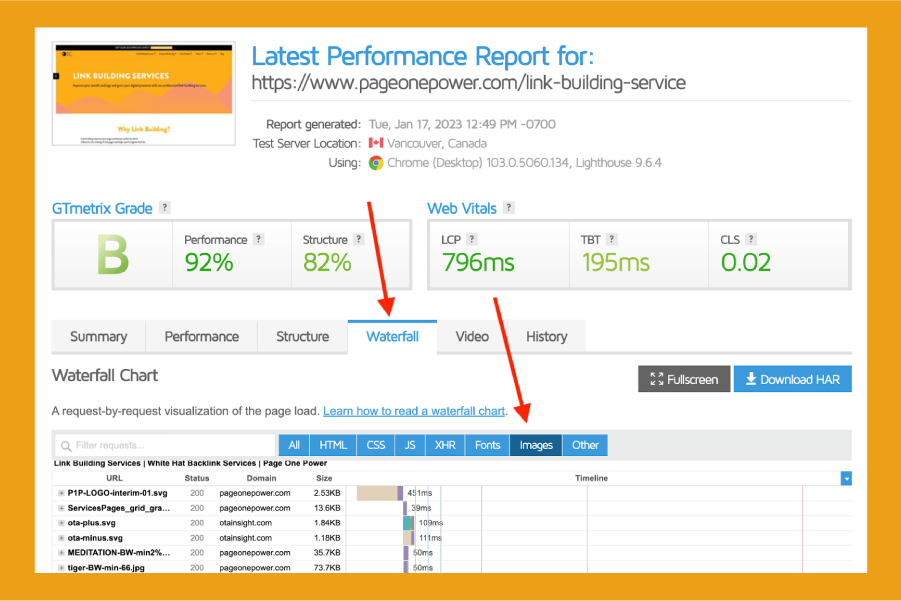Screen dimensions: 901x601
Task: Click the GTmetrix Grade heading
Action: pyautogui.click(x=102, y=209)
